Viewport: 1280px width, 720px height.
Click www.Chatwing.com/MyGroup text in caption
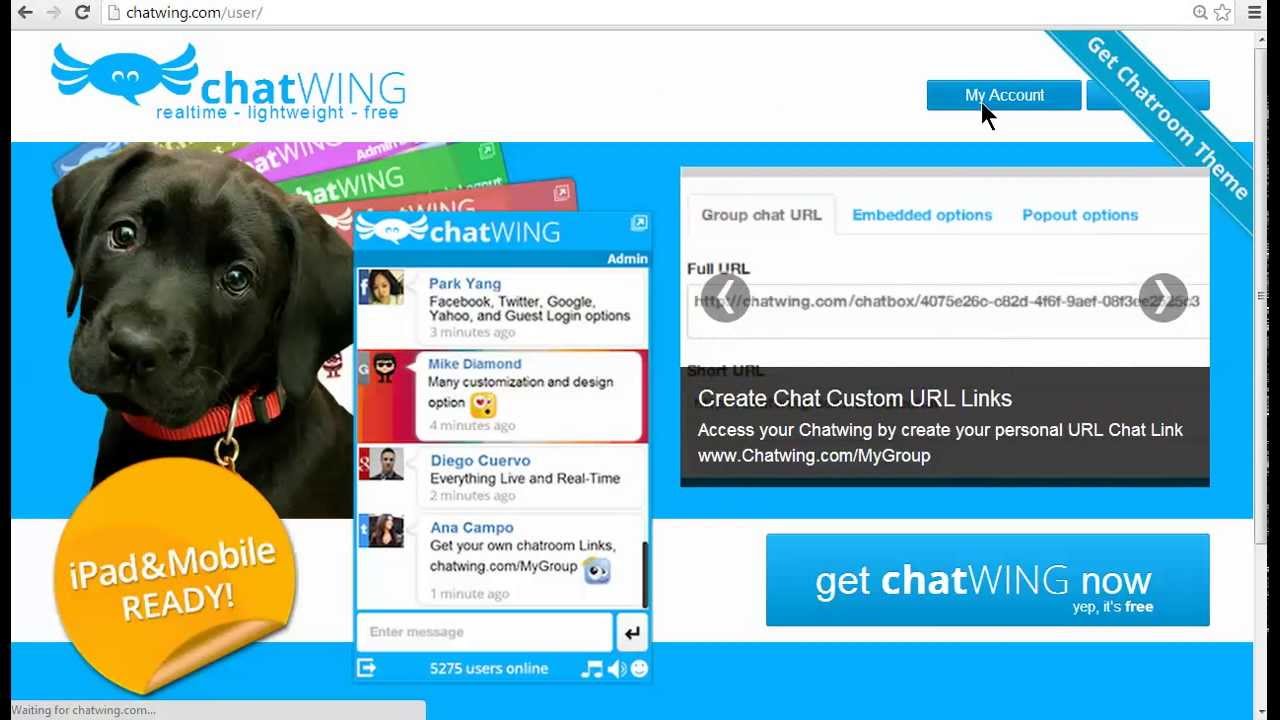pyautogui.click(x=814, y=456)
